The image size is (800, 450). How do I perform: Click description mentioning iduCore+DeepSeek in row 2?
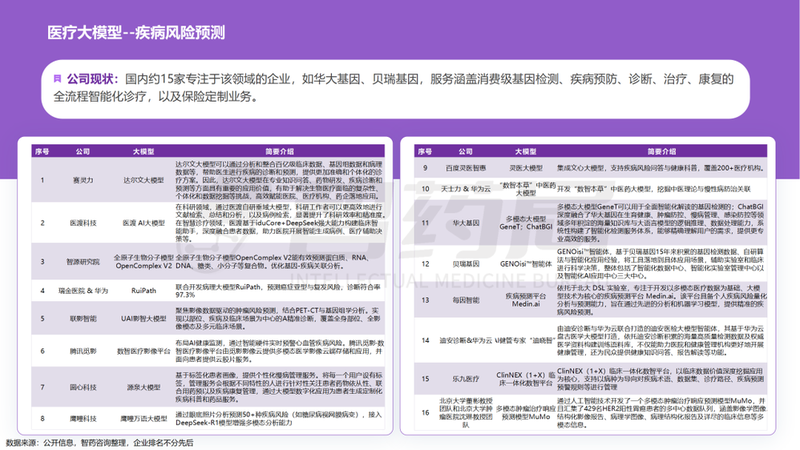[279, 223]
